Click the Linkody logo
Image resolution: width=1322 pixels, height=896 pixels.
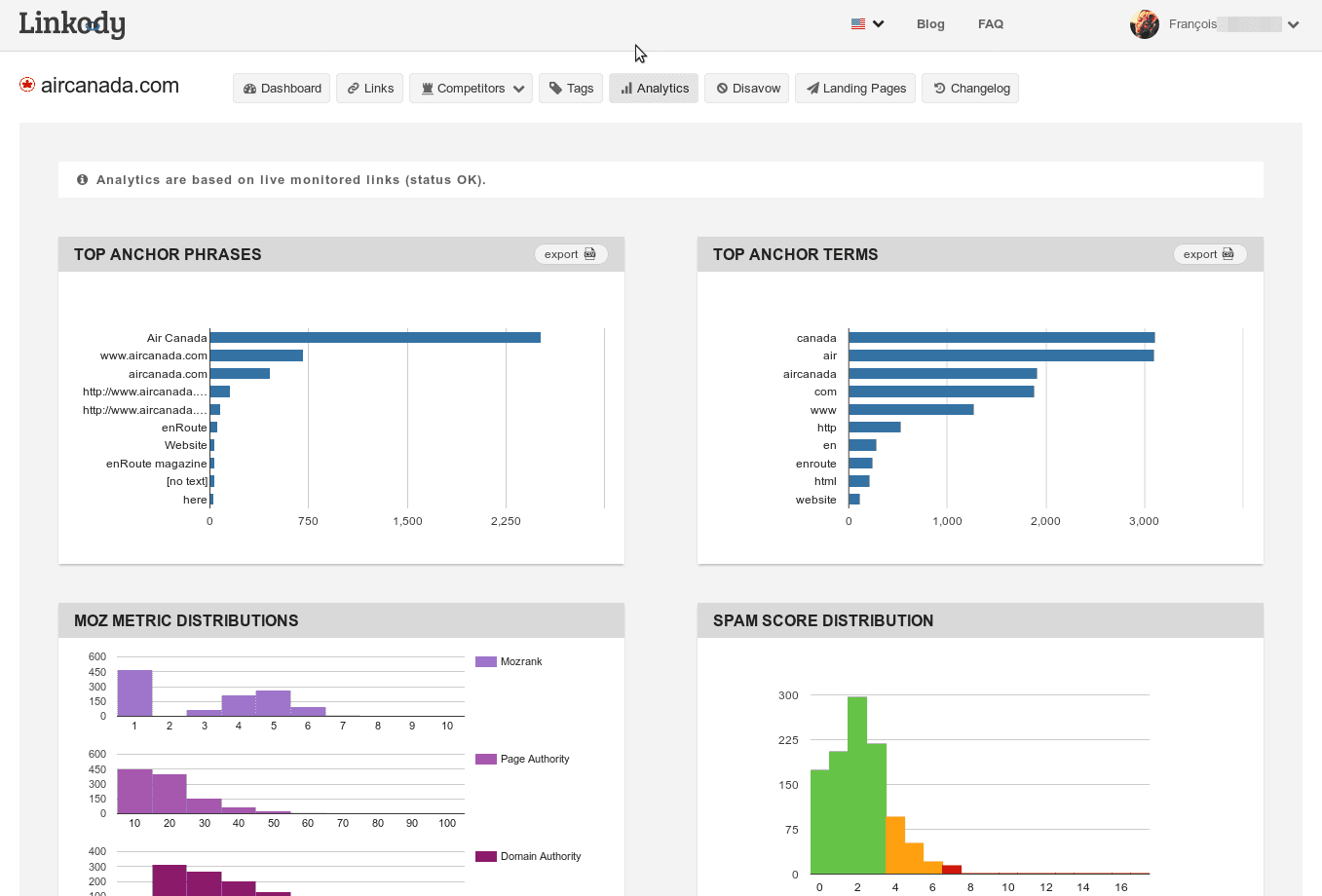click(72, 23)
